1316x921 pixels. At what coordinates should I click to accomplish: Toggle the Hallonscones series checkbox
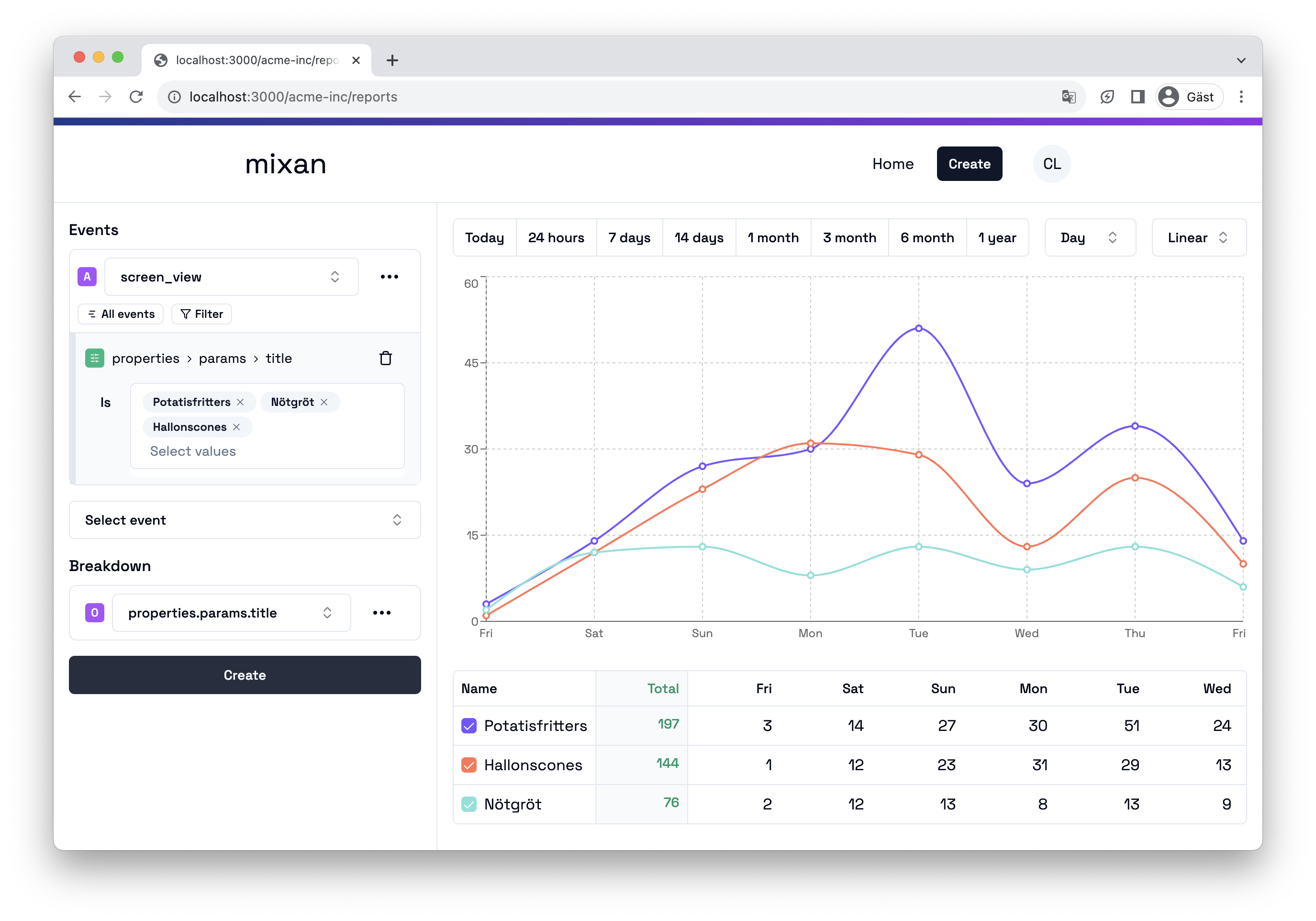pos(469,765)
